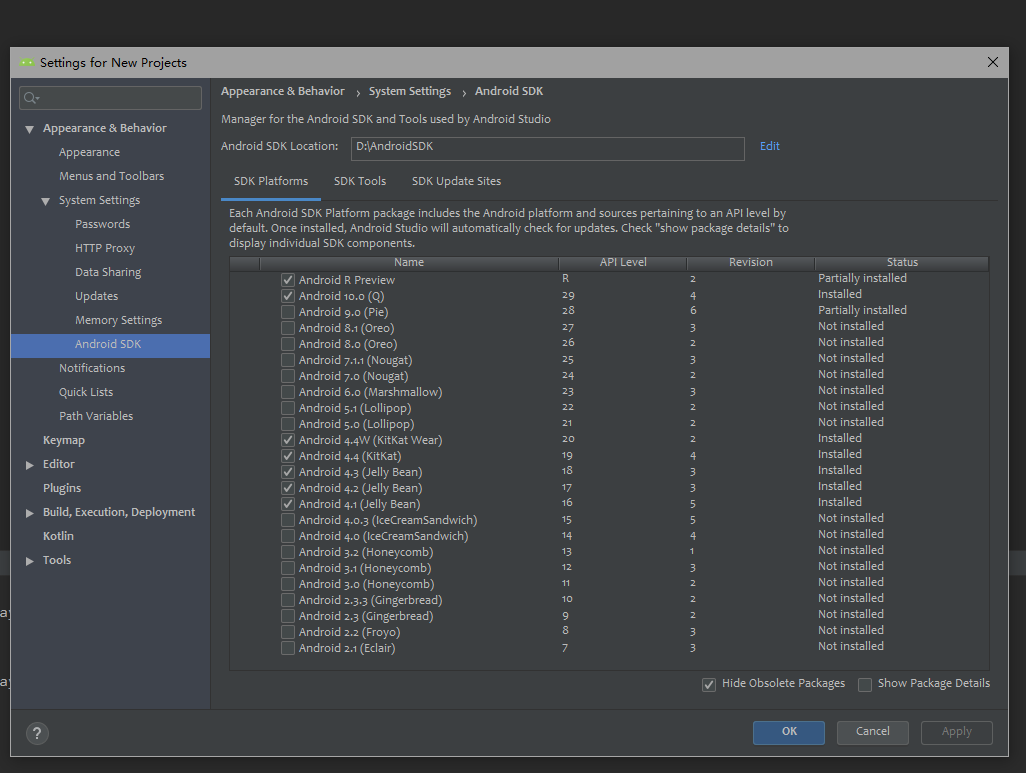The height and width of the screenshot is (773, 1026).
Task: Open Data Sharing settings
Action: click(108, 272)
